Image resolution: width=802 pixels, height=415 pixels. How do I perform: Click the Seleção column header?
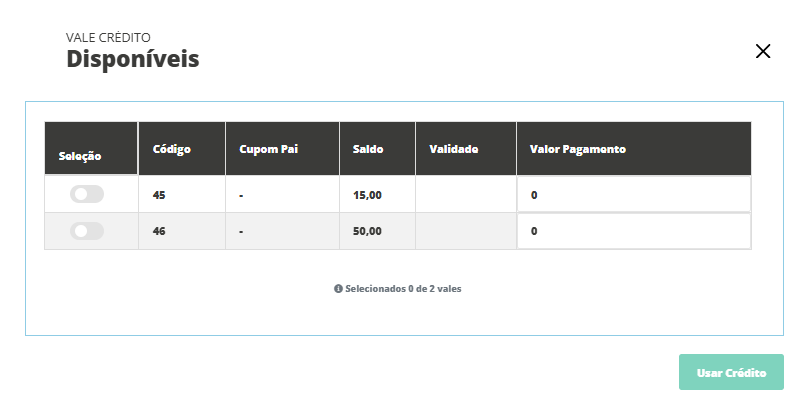coord(80,156)
